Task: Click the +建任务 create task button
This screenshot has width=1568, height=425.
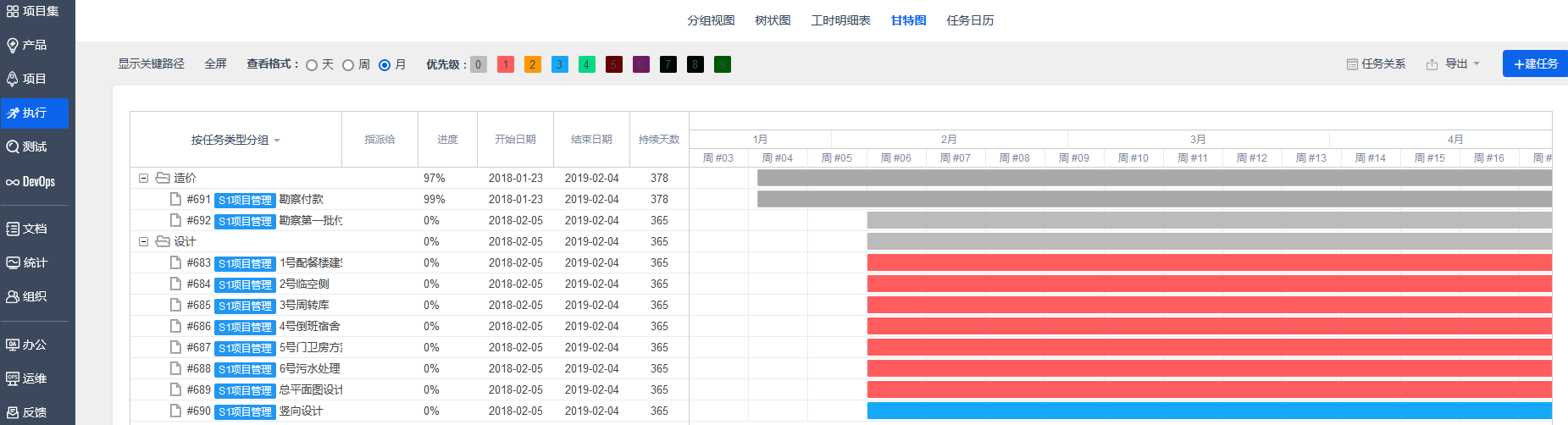Action: (1536, 63)
